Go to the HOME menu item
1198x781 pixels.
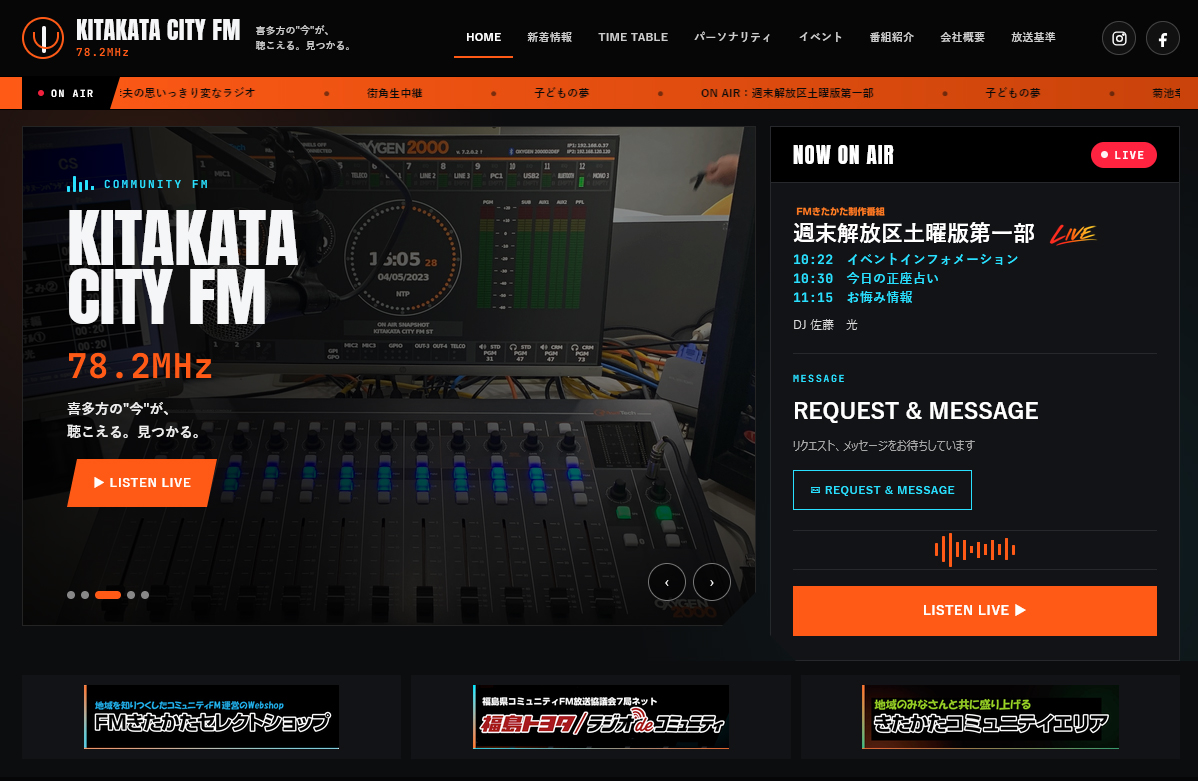[x=484, y=37]
